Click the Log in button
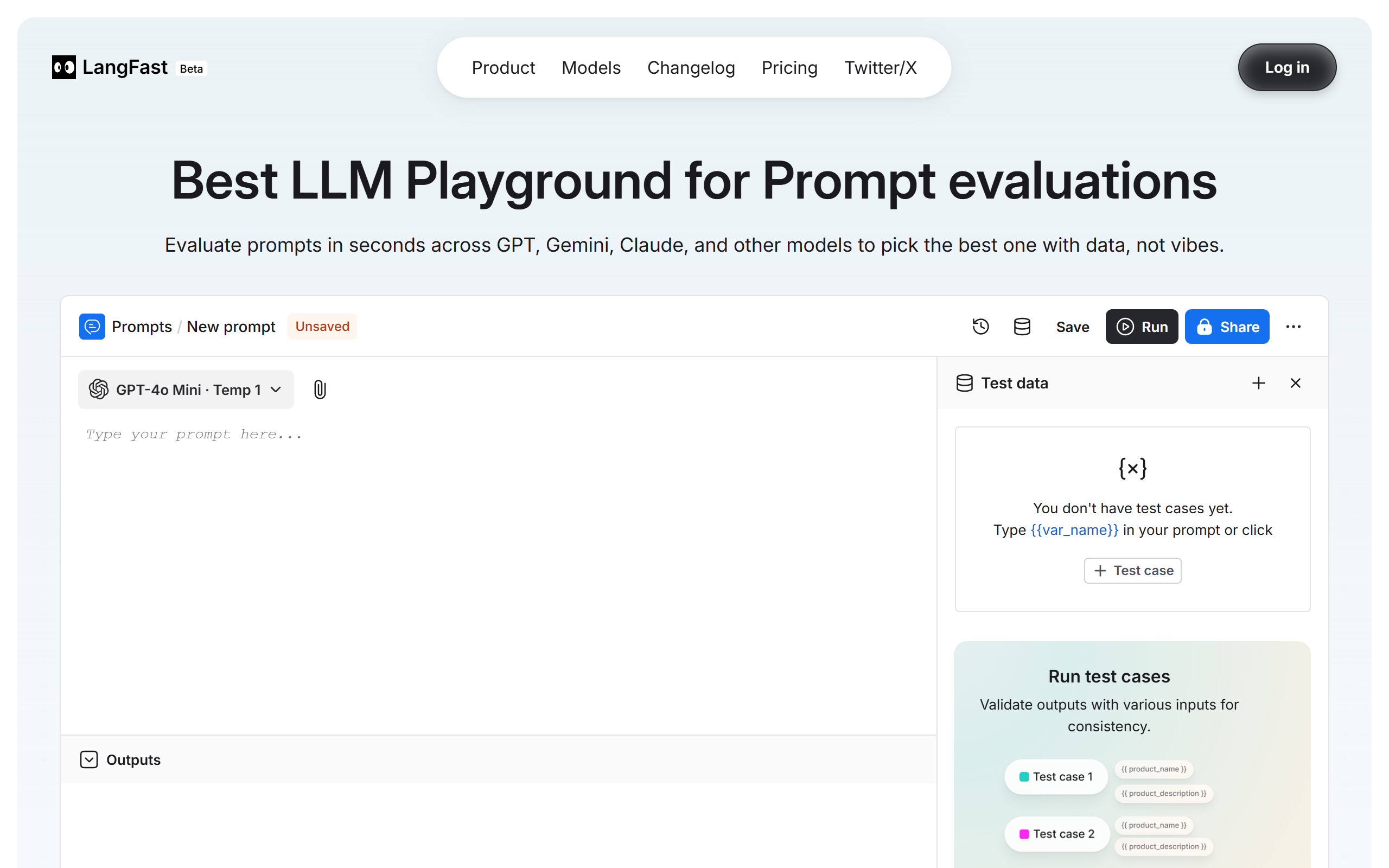Viewport: 1389px width, 868px height. [1287, 67]
